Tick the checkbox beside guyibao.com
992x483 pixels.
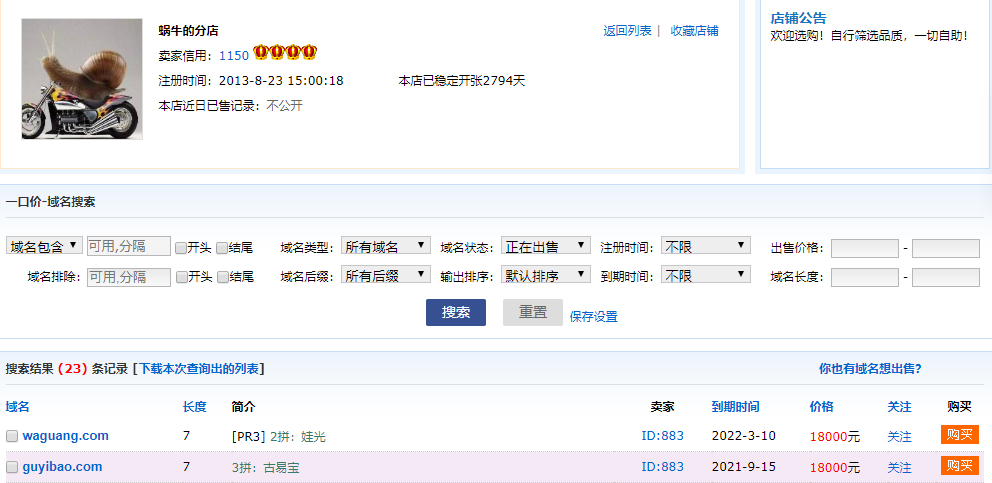pos(12,467)
